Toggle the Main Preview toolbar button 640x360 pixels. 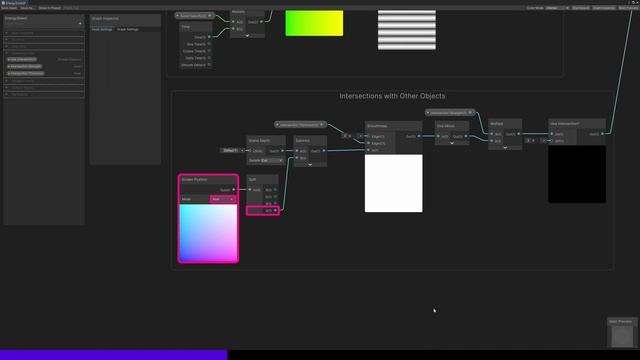point(628,8)
